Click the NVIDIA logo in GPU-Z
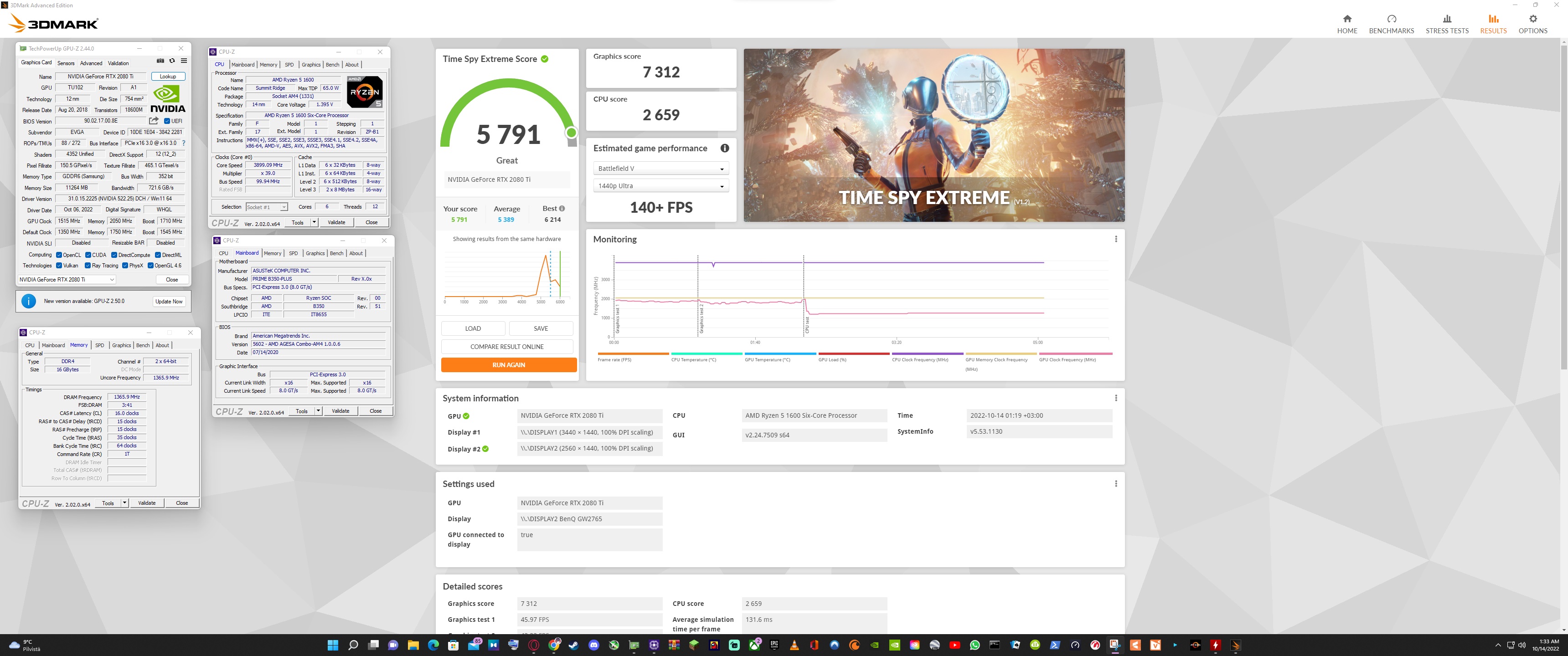 pos(167,98)
